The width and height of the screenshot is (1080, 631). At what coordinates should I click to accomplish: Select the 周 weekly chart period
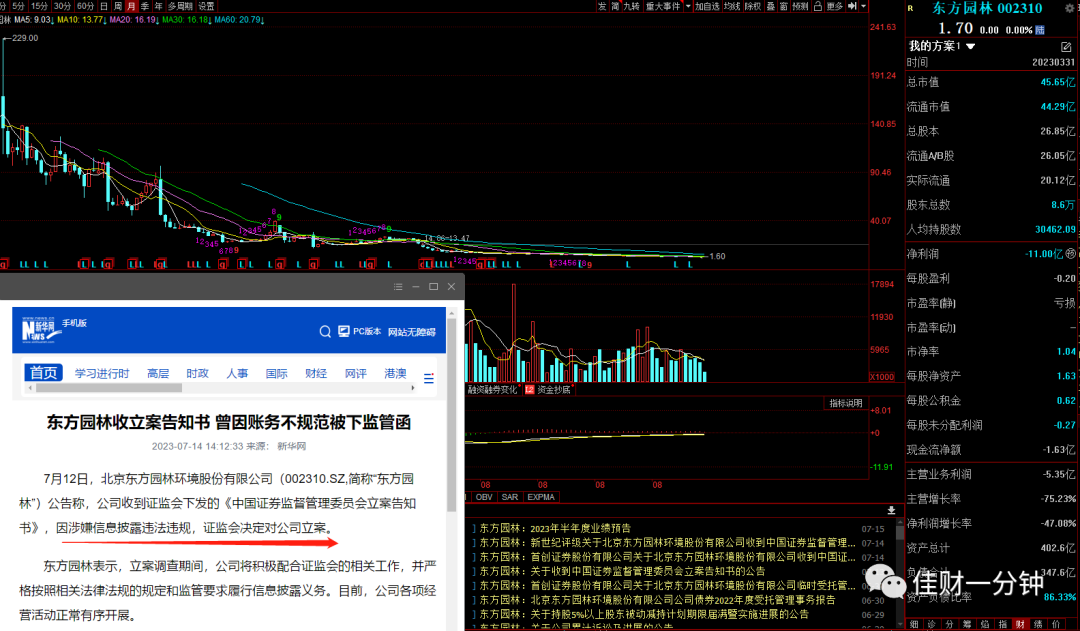click(x=118, y=6)
